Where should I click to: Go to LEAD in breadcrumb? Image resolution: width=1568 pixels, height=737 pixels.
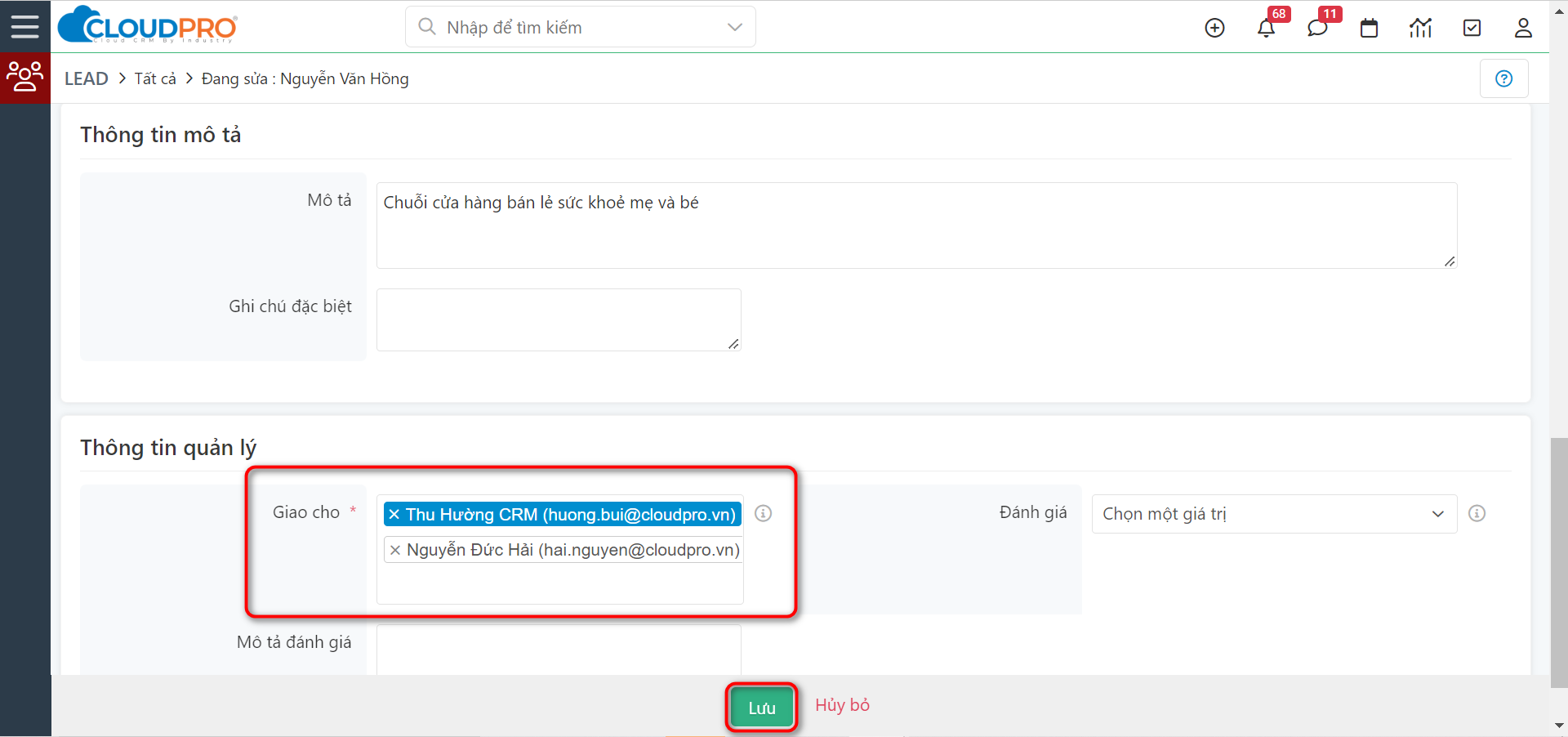point(87,78)
